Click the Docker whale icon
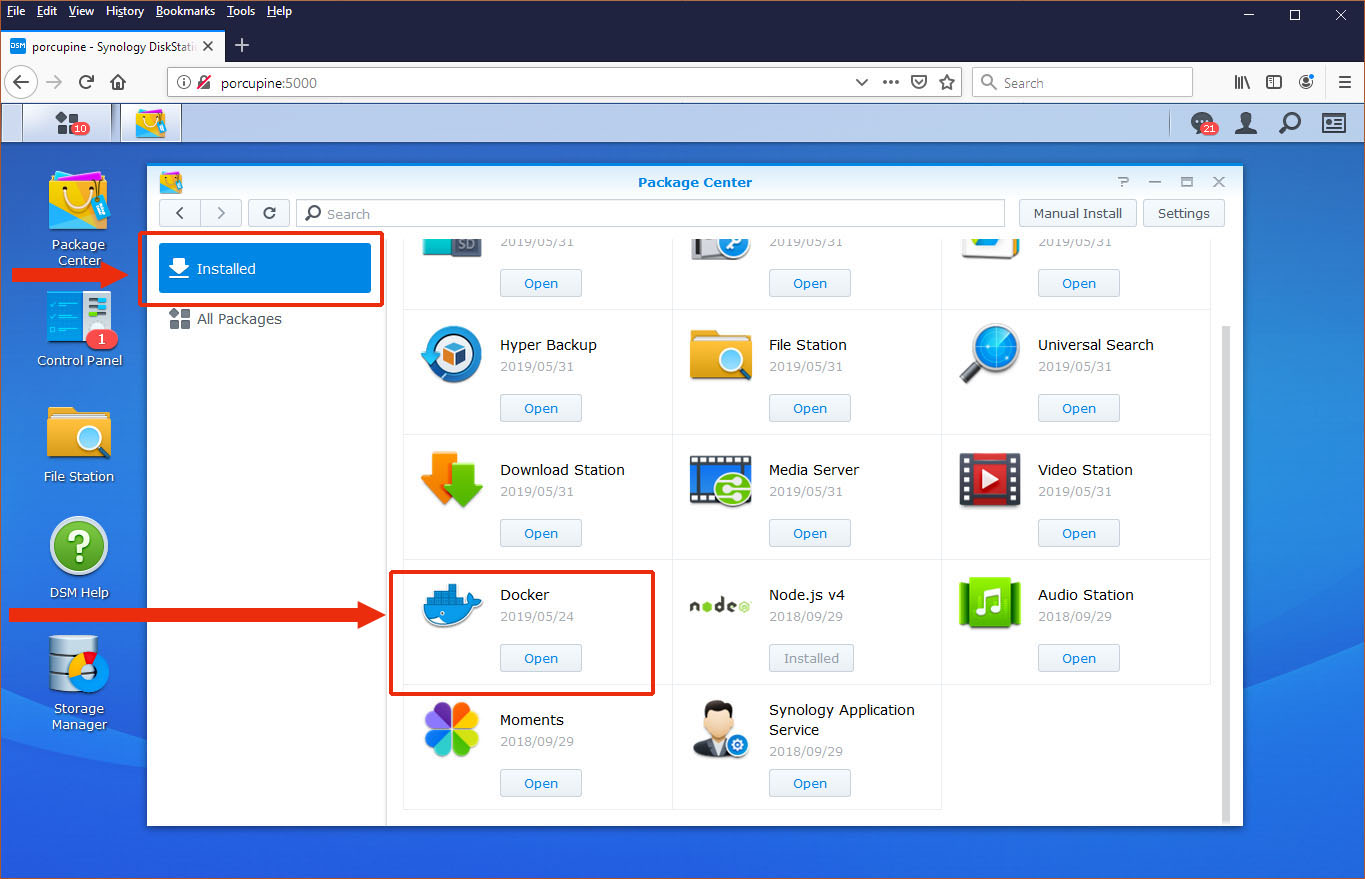This screenshot has width=1365, height=879. [x=452, y=604]
